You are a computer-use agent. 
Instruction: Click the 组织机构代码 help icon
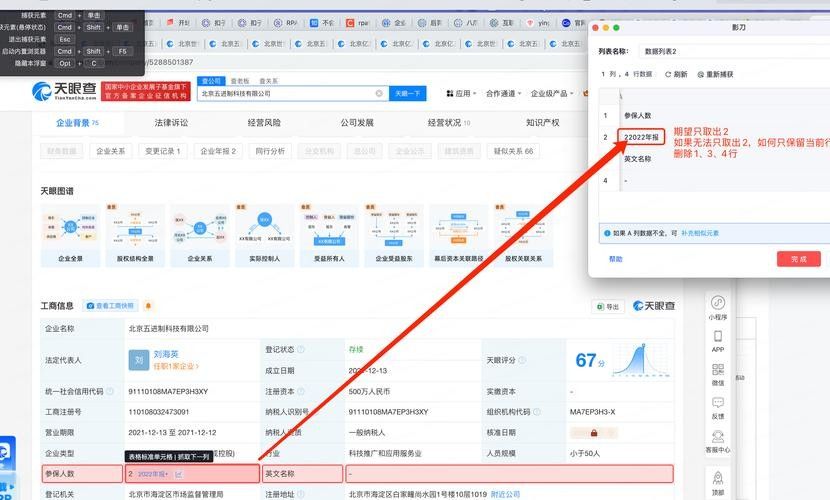[536, 412]
